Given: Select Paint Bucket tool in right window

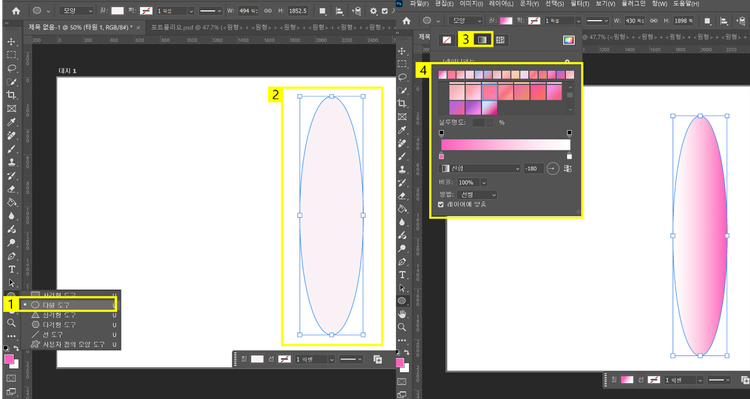Looking at the screenshot, I should point(402,209).
